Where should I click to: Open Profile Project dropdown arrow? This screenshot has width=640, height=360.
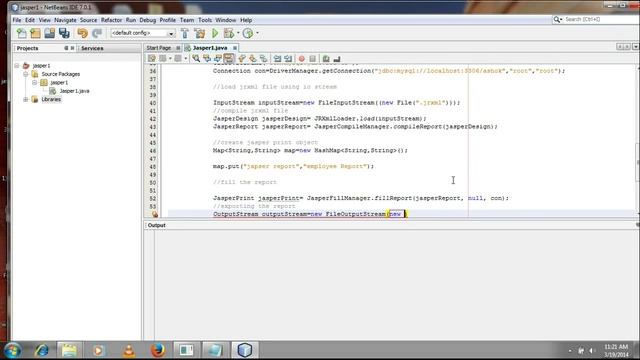[257, 33]
